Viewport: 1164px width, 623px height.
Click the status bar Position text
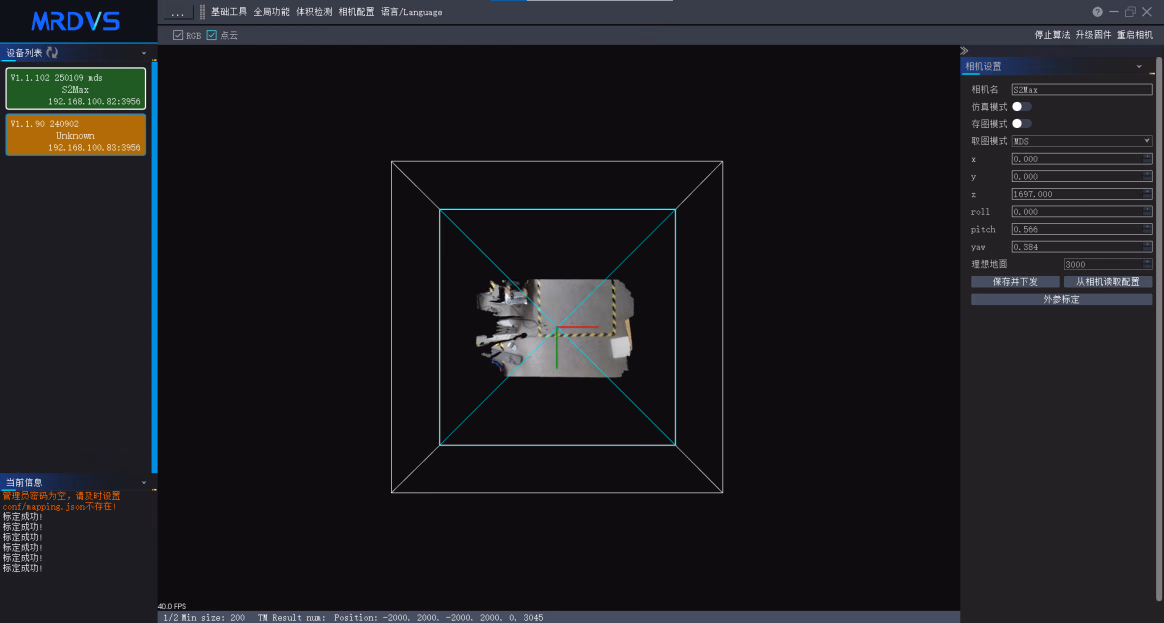tap(438, 618)
